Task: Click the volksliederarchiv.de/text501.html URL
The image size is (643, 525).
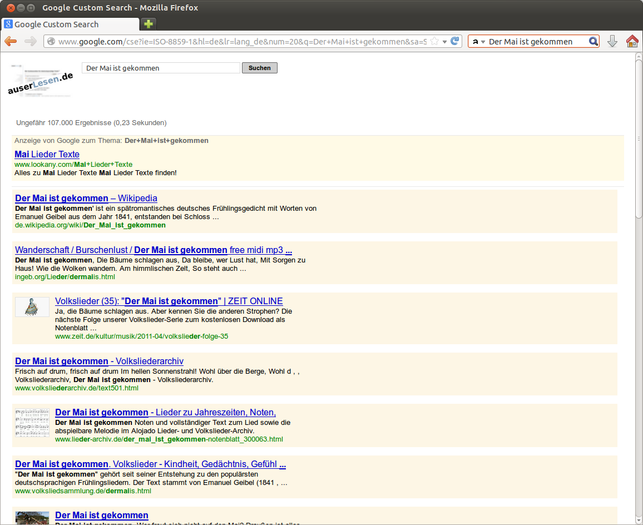Action: 77,388
